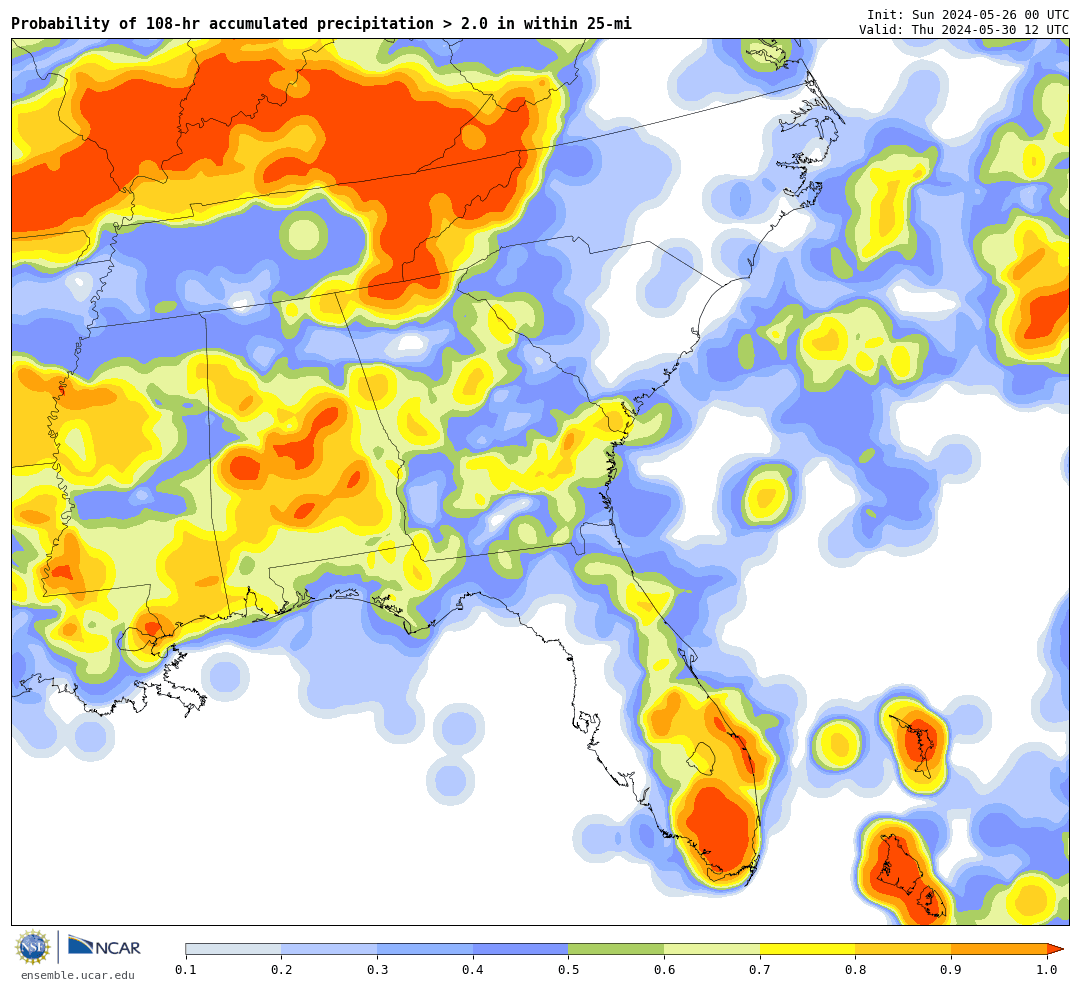Click the 0.7–0.8 bright yellow colorbar segment
The image size is (1080, 988).
[808, 949]
